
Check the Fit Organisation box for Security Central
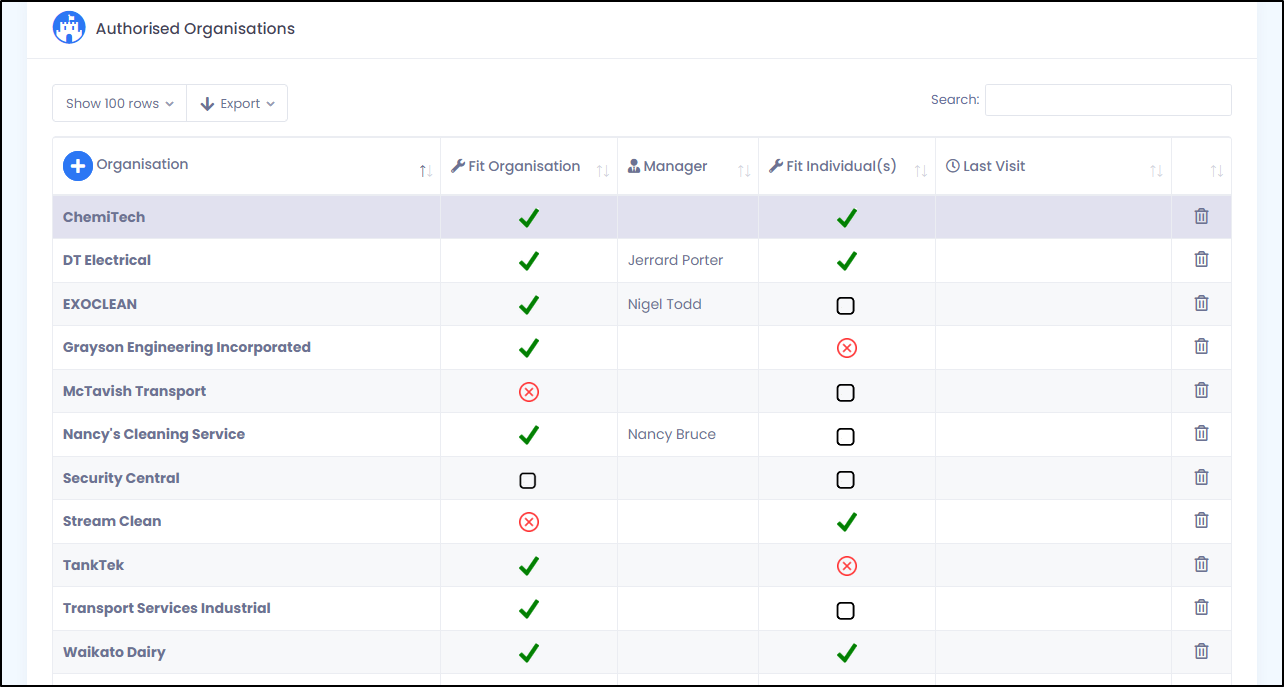pyautogui.click(x=528, y=480)
